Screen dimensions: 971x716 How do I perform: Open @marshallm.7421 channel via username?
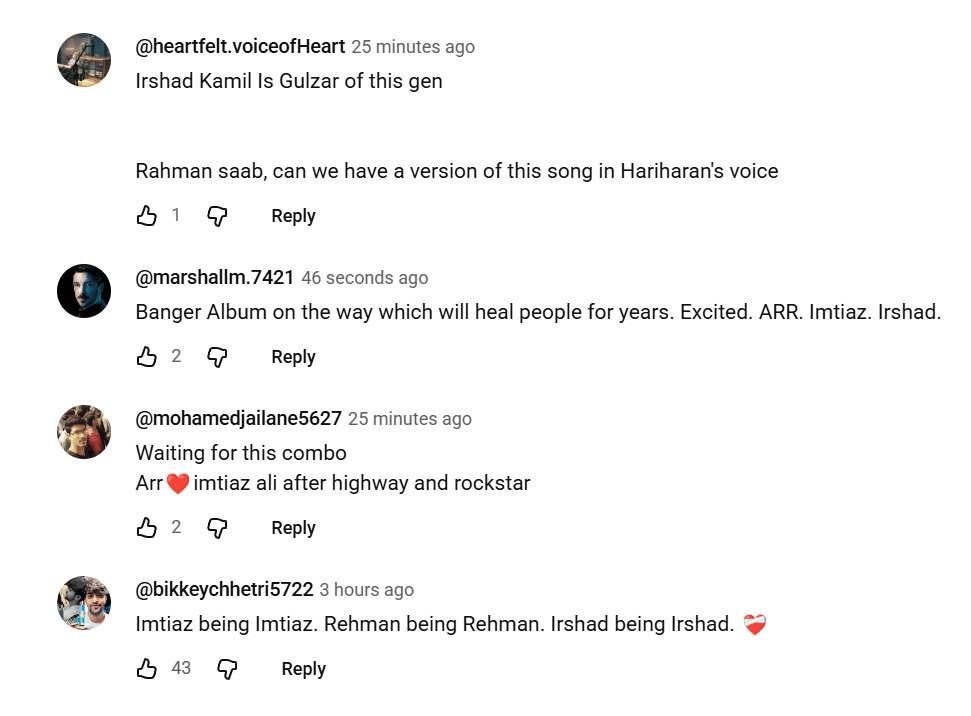215,278
